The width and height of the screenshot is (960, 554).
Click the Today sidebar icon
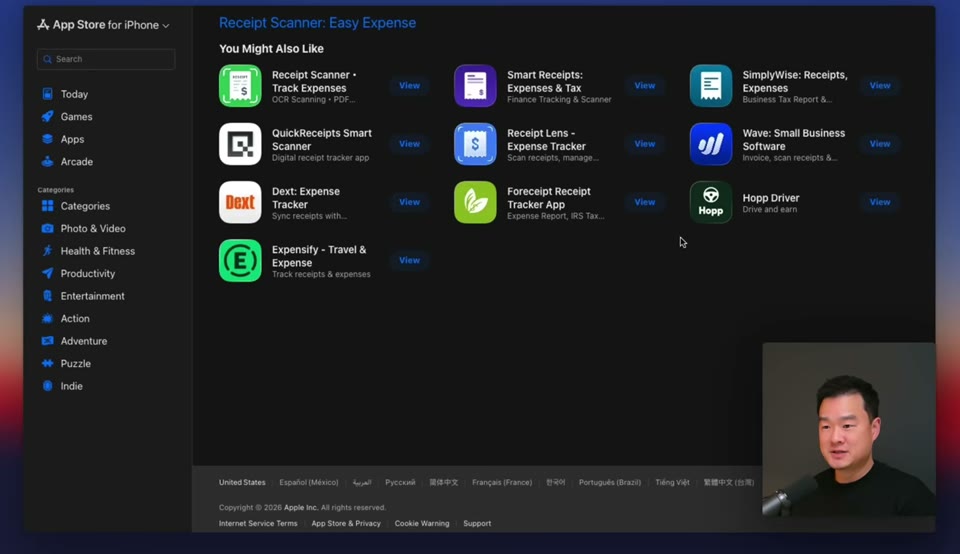coord(47,94)
